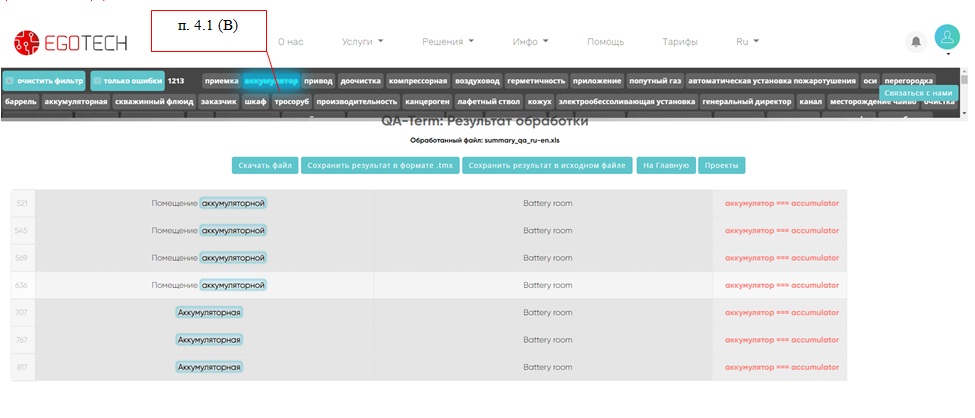Click 'Скачать файл' button
This screenshot has height=418, width=975.
[265, 165]
